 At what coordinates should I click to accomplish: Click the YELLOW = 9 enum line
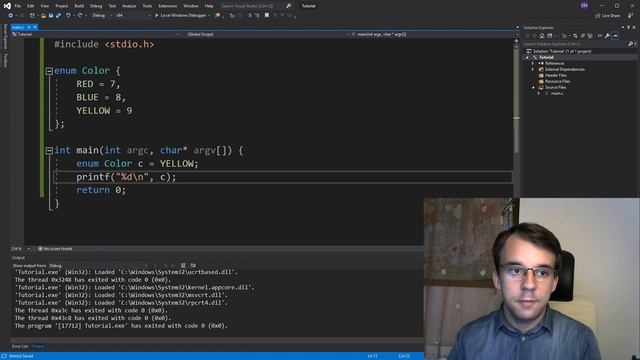coord(104,111)
